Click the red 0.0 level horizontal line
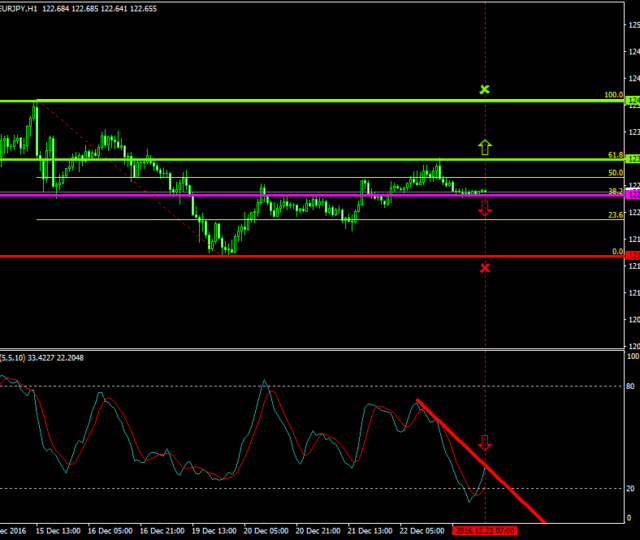The image size is (640, 540). pyautogui.click(x=300, y=256)
